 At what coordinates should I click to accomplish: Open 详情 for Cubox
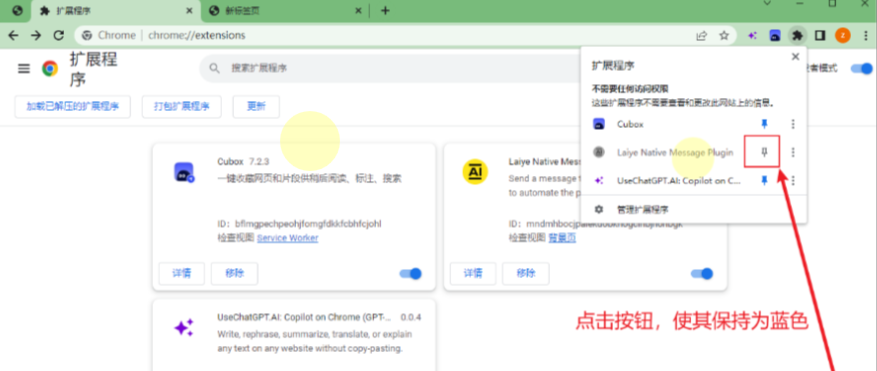(x=182, y=273)
